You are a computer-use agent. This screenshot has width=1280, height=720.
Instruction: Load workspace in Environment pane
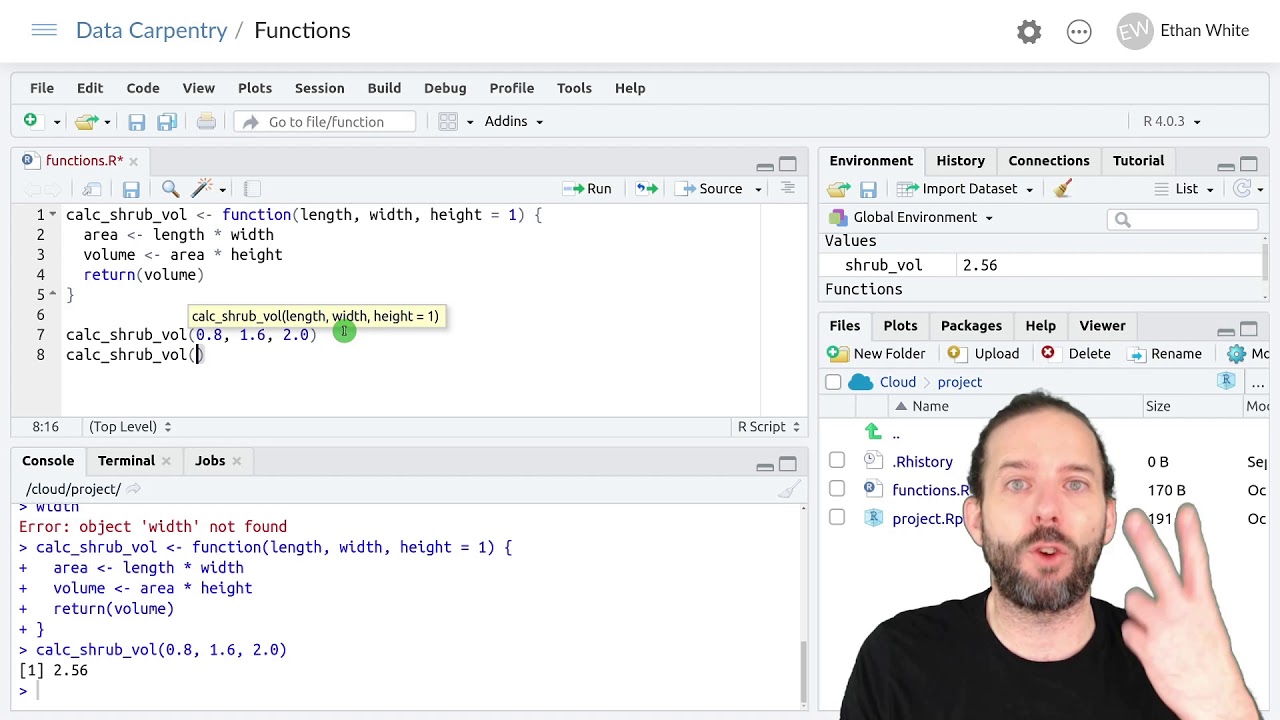pos(838,189)
